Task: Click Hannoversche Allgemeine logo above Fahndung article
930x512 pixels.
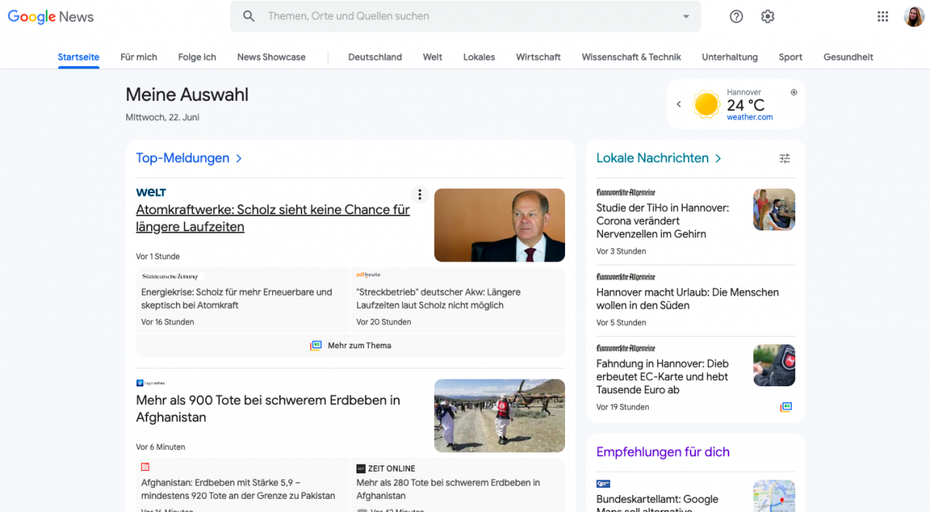Action: click(x=626, y=348)
